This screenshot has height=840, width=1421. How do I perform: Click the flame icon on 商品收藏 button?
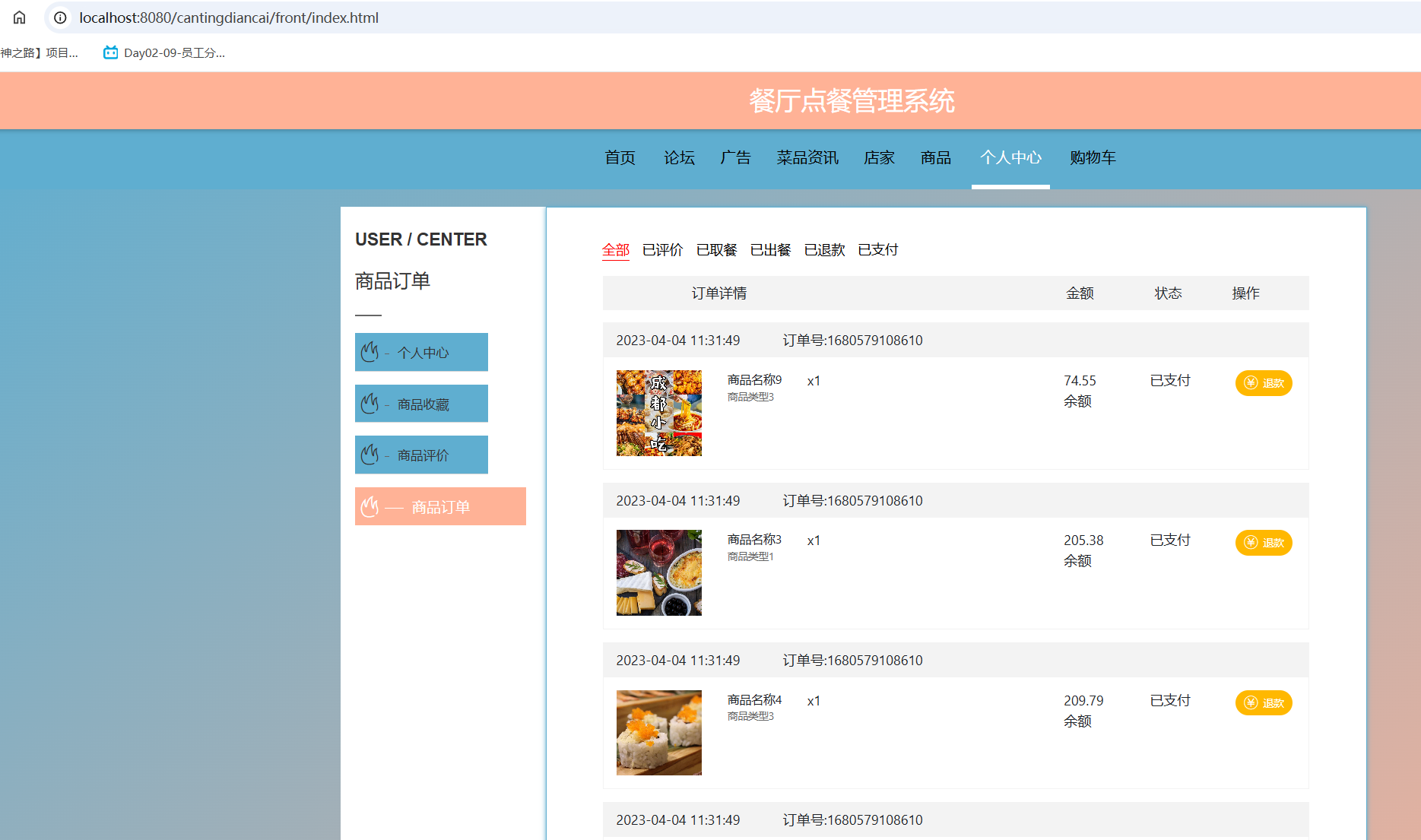click(370, 403)
